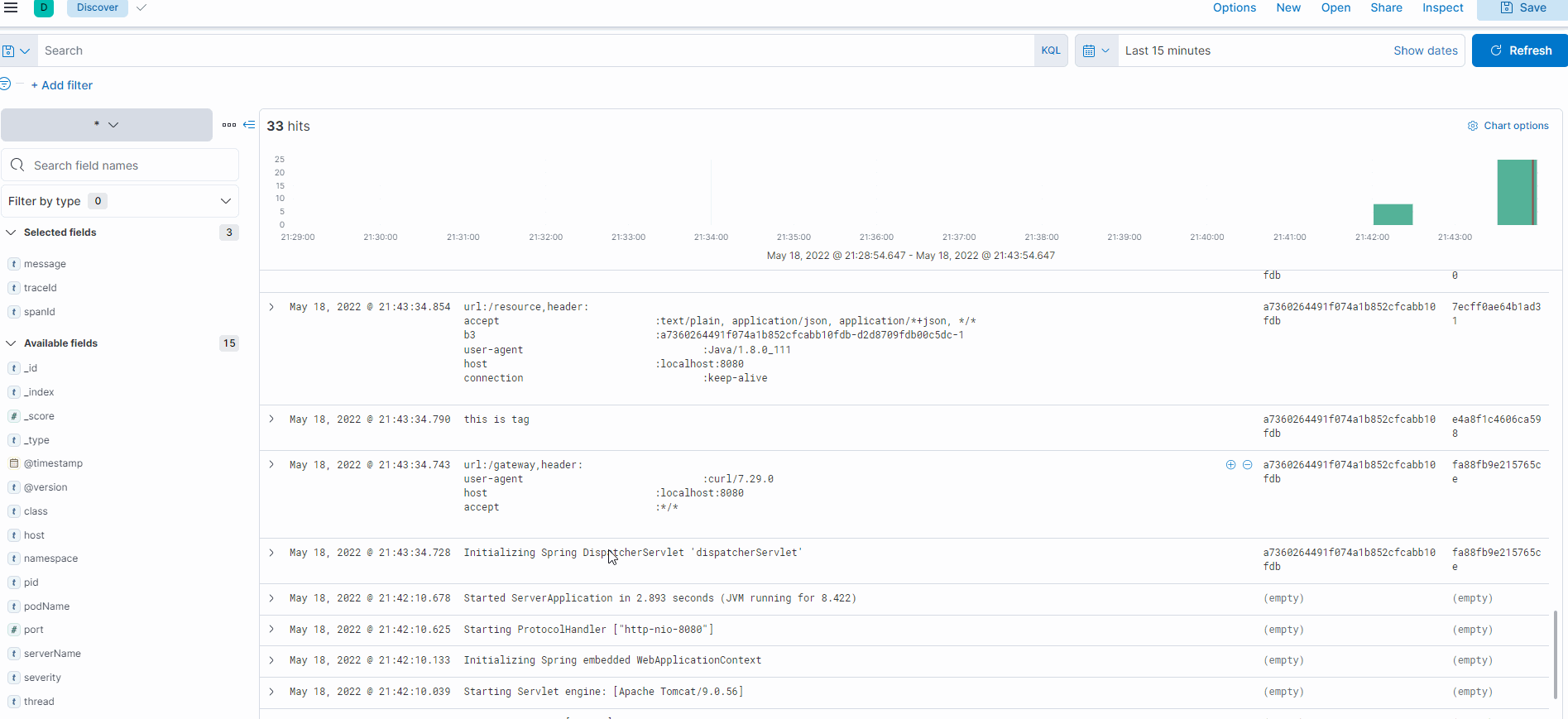Screen dimensions: 1568x719
Task: Open Chart options
Action: click(x=1508, y=126)
